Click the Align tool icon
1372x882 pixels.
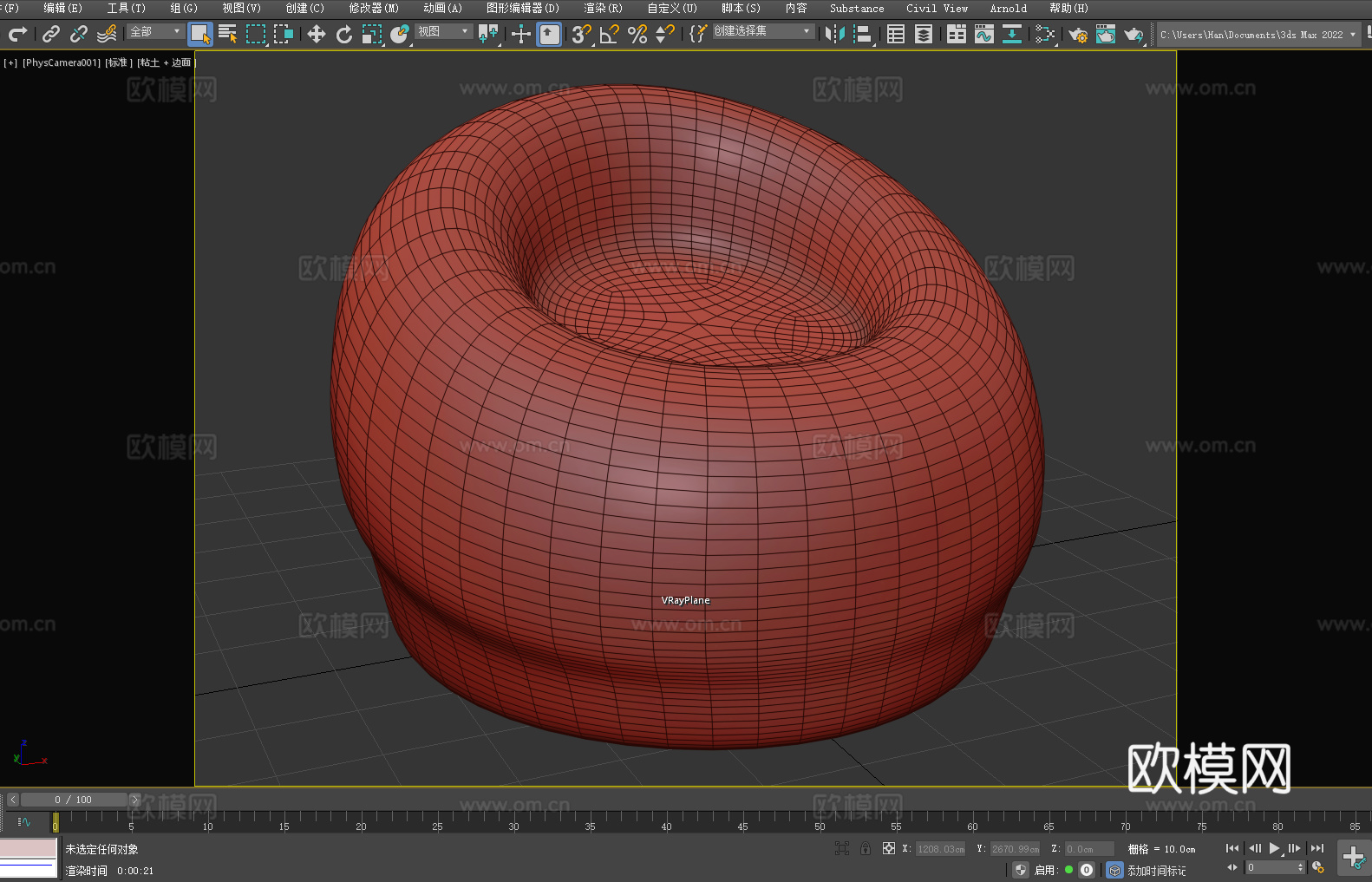coord(863,34)
